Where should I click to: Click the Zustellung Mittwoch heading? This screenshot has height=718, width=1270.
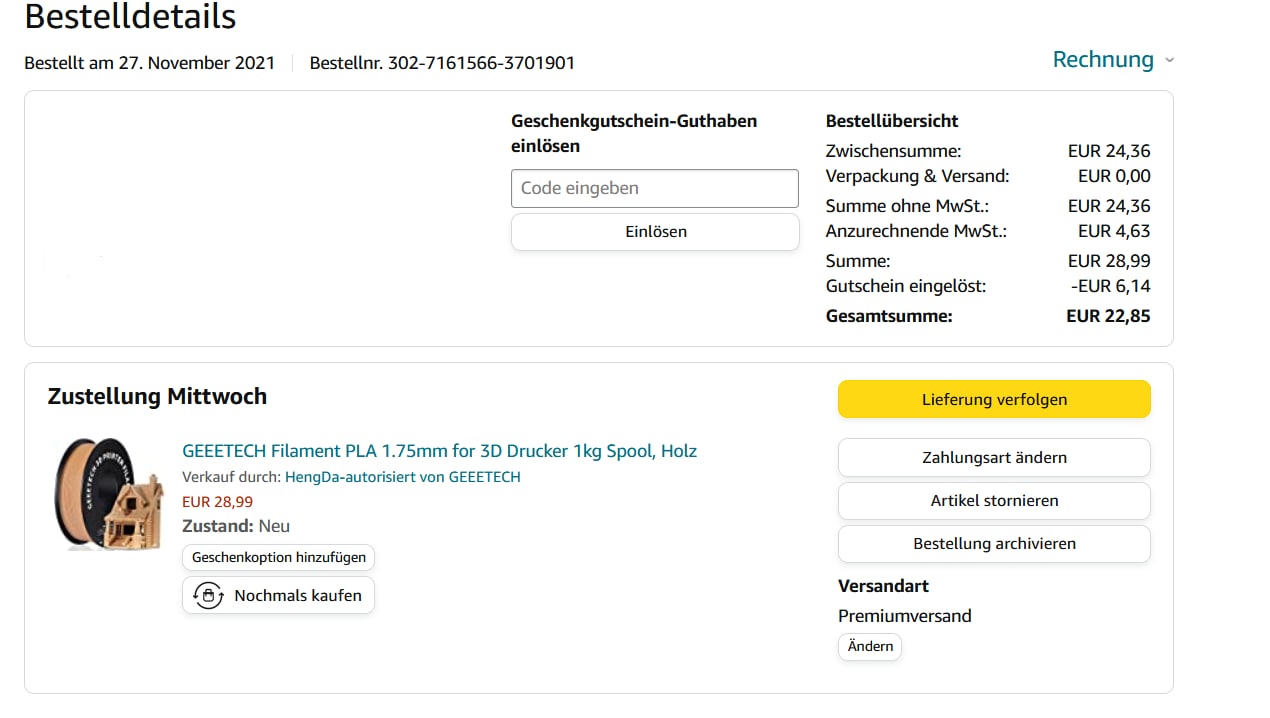pos(157,396)
